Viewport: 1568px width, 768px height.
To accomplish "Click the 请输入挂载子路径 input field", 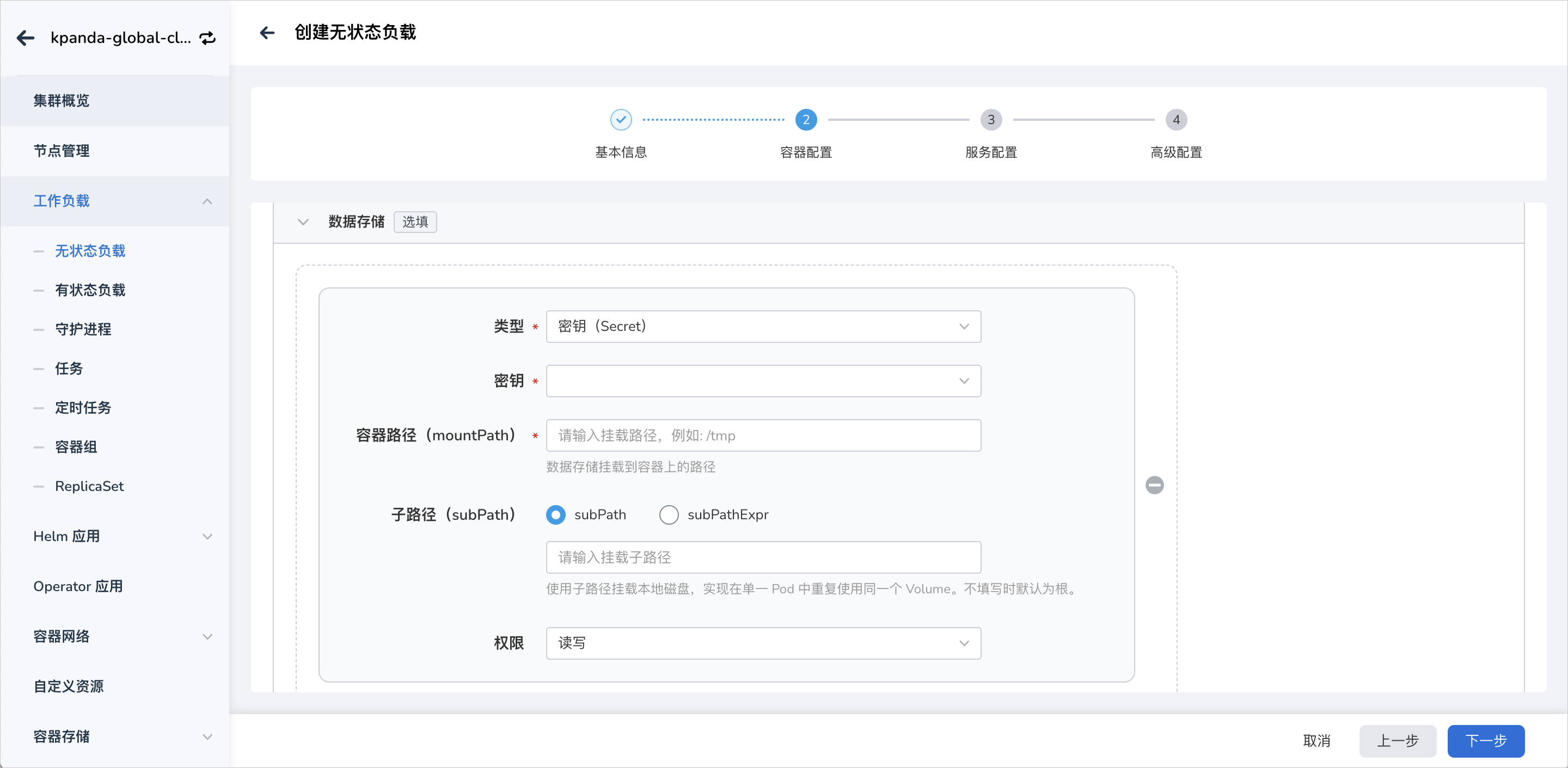I will tap(763, 557).
